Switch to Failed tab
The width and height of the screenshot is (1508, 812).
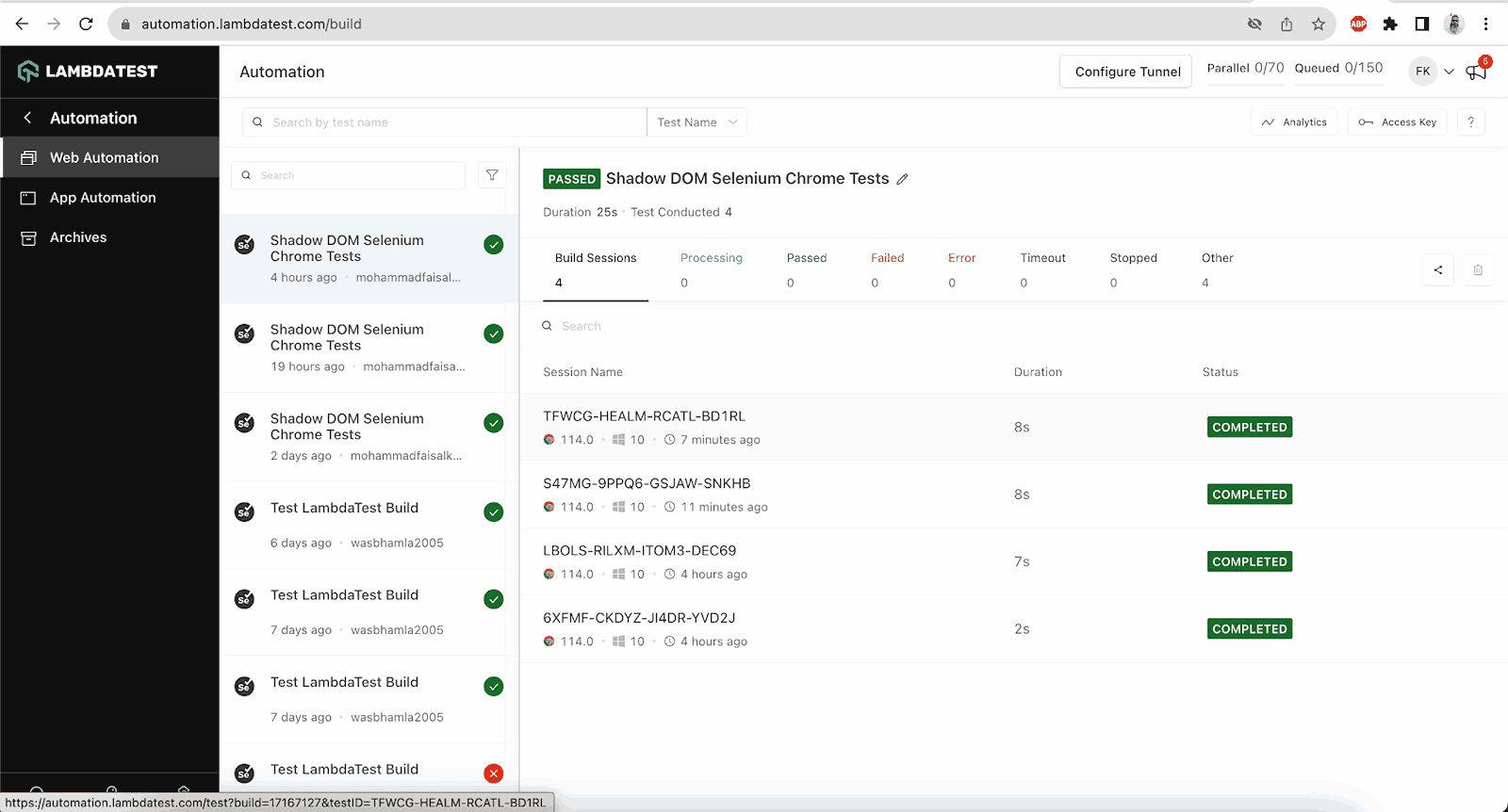(887, 270)
